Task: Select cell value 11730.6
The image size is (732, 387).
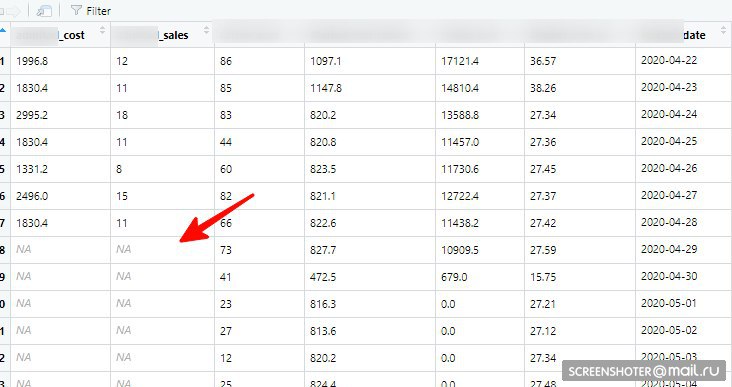Action: [460, 169]
